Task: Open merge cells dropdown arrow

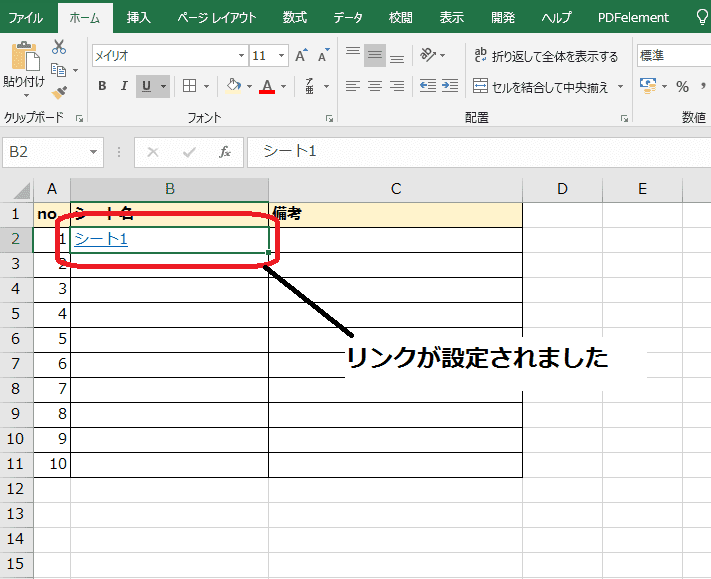Action: tap(620, 86)
